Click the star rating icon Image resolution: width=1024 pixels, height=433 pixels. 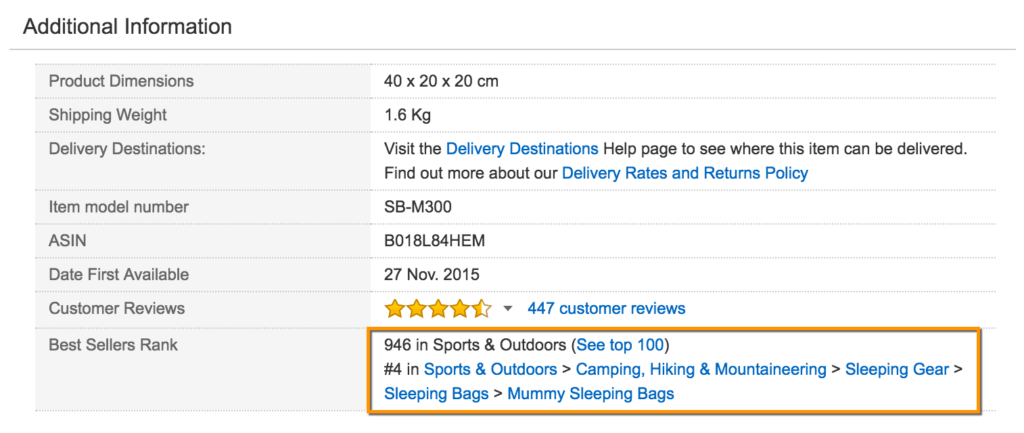point(438,308)
